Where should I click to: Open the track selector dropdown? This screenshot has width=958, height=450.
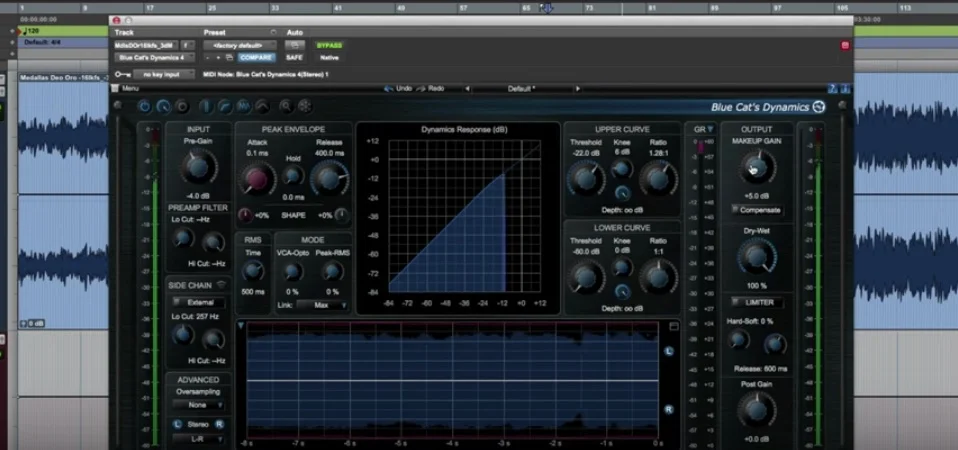click(x=146, y=45)
